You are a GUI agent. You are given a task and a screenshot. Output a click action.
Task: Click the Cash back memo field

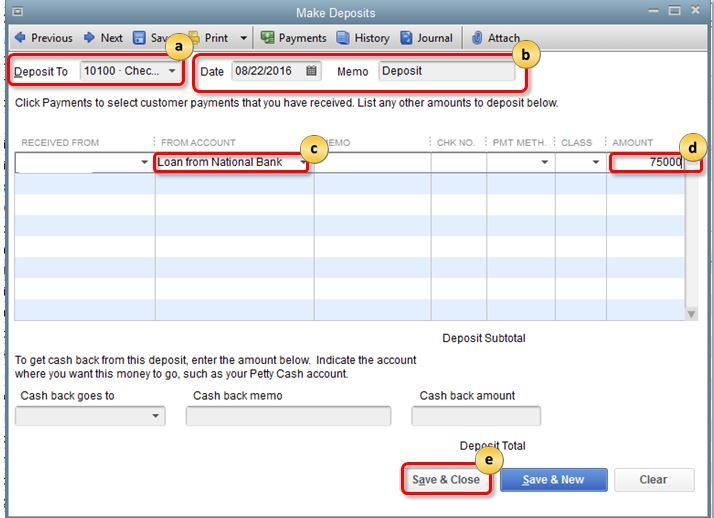pyautogui.click(x=288, y=416)
